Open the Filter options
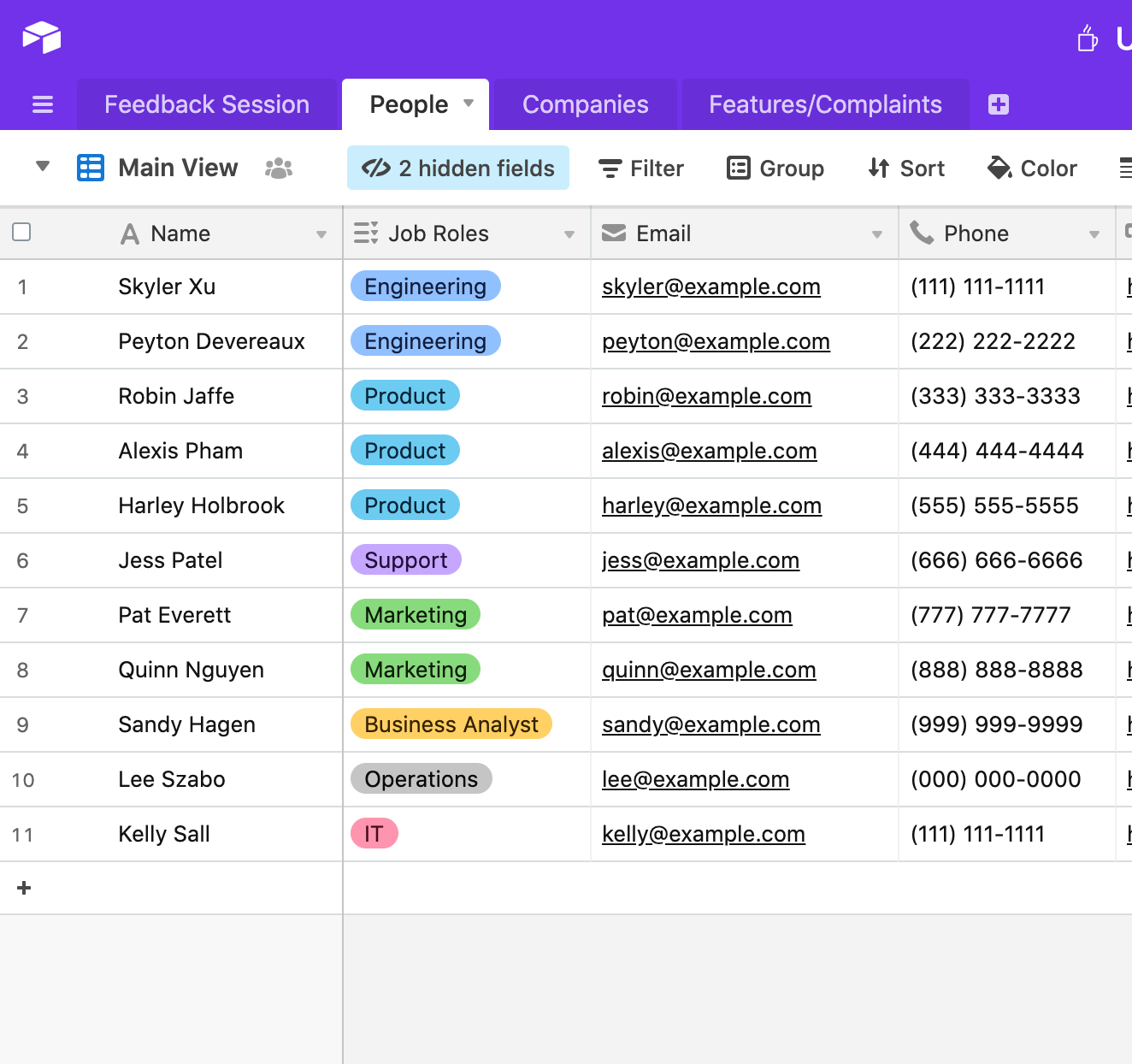Viewport: 1132px width, 1064px height. pyautogui.click(x=641, y=168)
